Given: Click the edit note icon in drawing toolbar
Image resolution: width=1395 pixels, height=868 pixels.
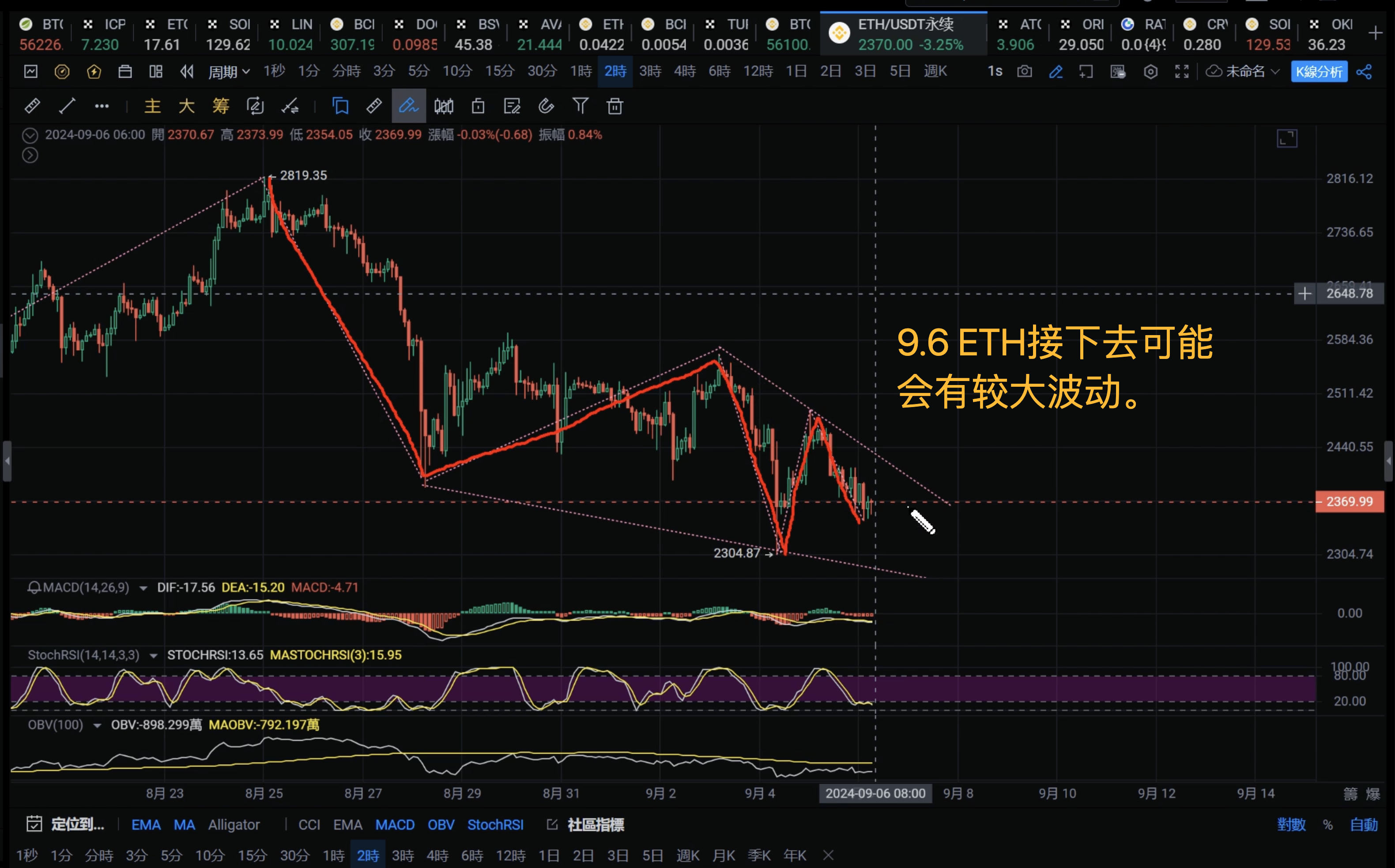Looking at the screenshot, I should (x=511, y=106).
